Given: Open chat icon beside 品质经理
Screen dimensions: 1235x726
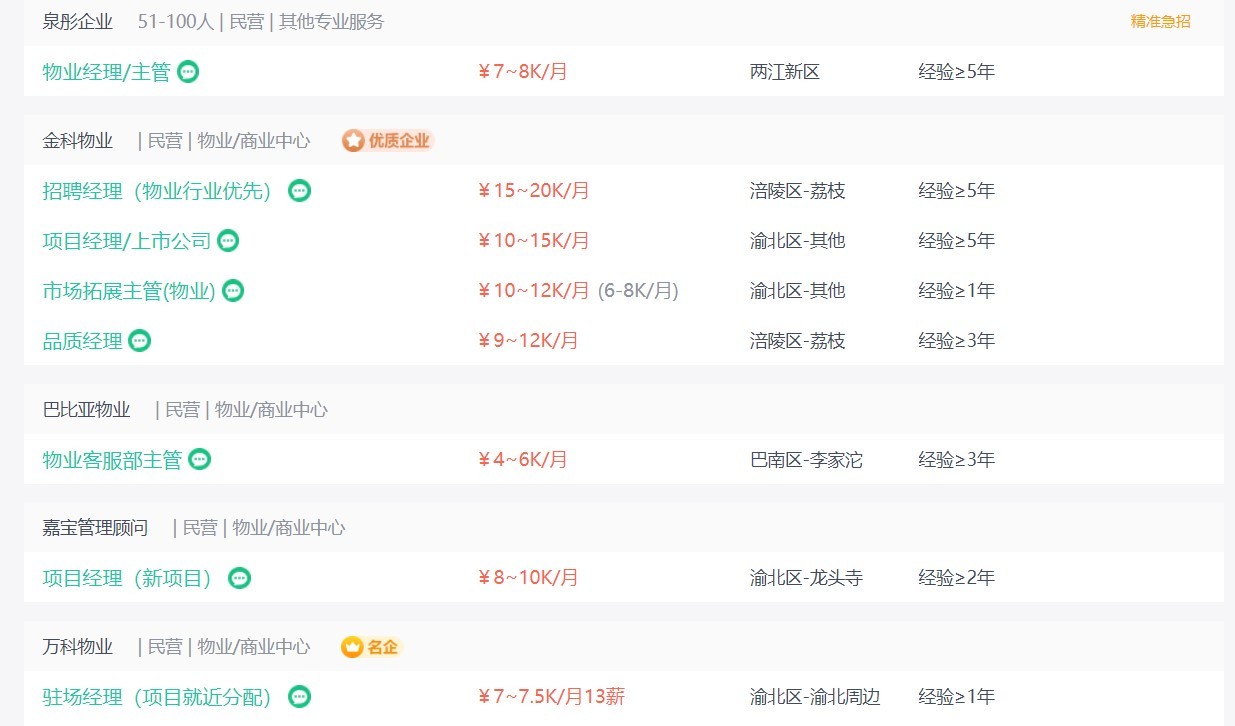Looking at the screenshot, I should click(x=140, y=341).
